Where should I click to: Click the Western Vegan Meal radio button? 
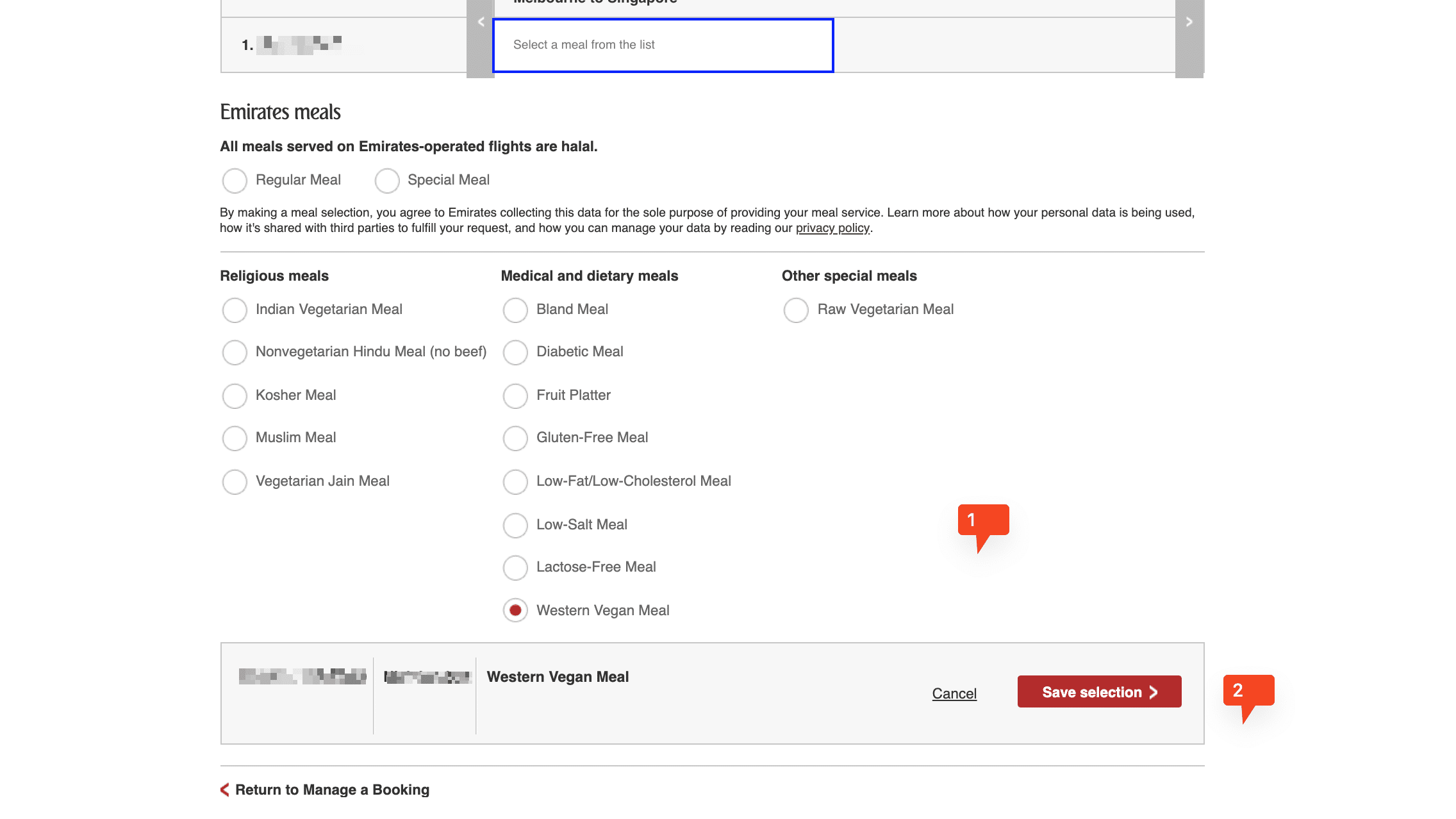tap(515, 610)
